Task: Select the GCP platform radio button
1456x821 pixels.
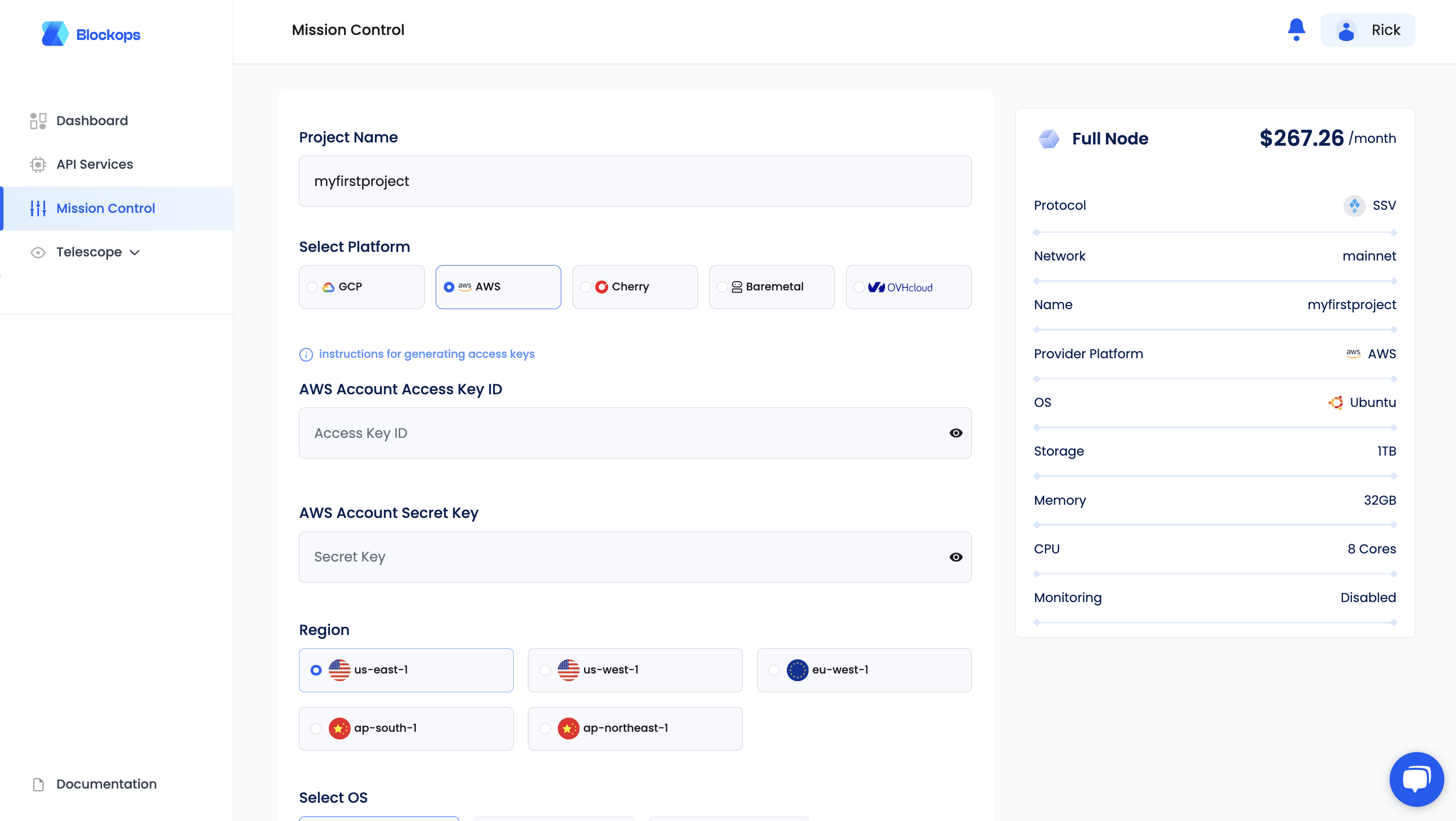Action: [x=312, y=287]
